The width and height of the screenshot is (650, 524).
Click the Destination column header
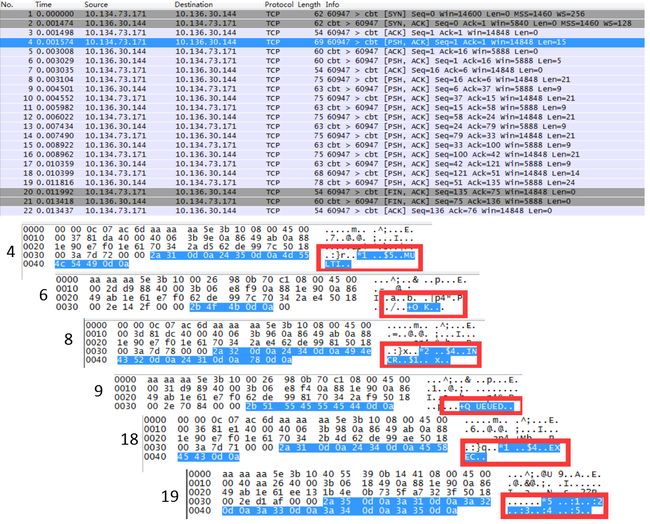[194, 5]
